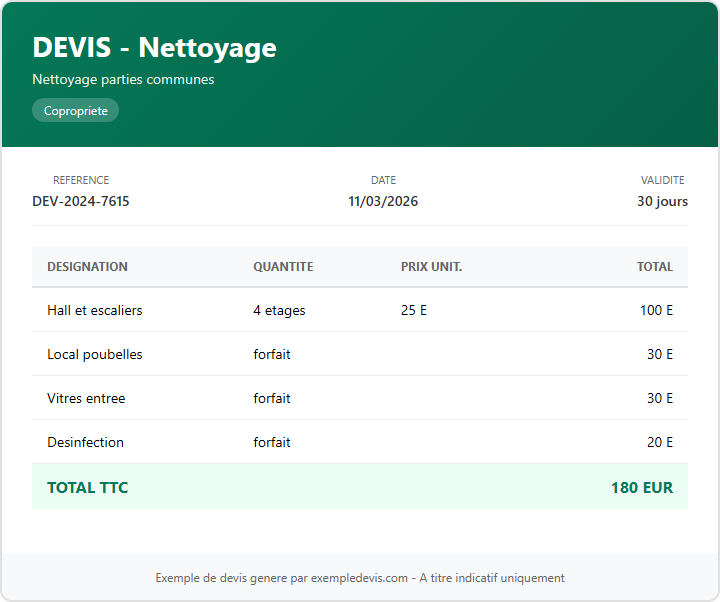Click the 30 jours validity value
The image size is (720, 602).
pos(662,201)
